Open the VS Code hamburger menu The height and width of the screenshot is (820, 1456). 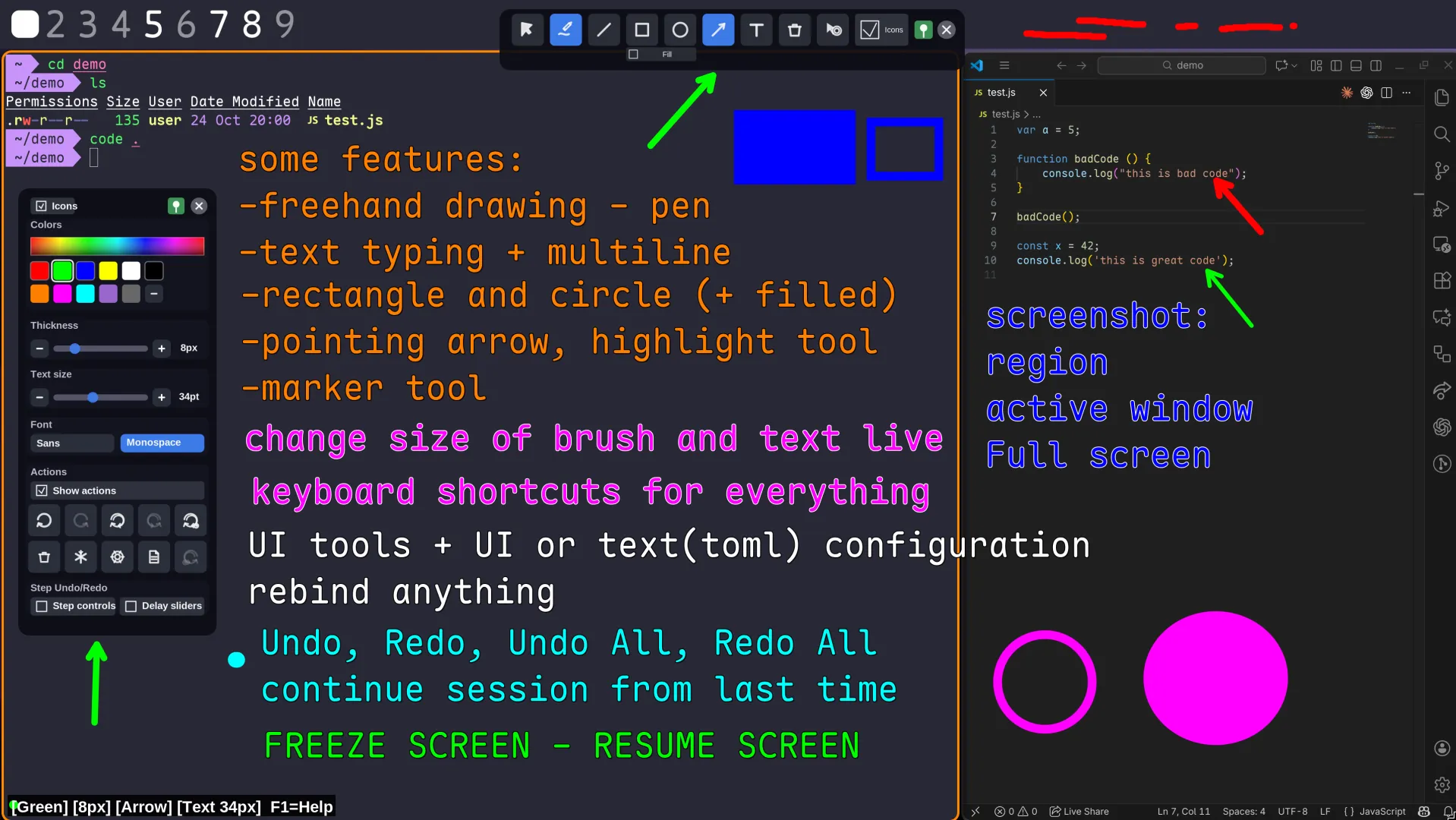pos(1004,65)
